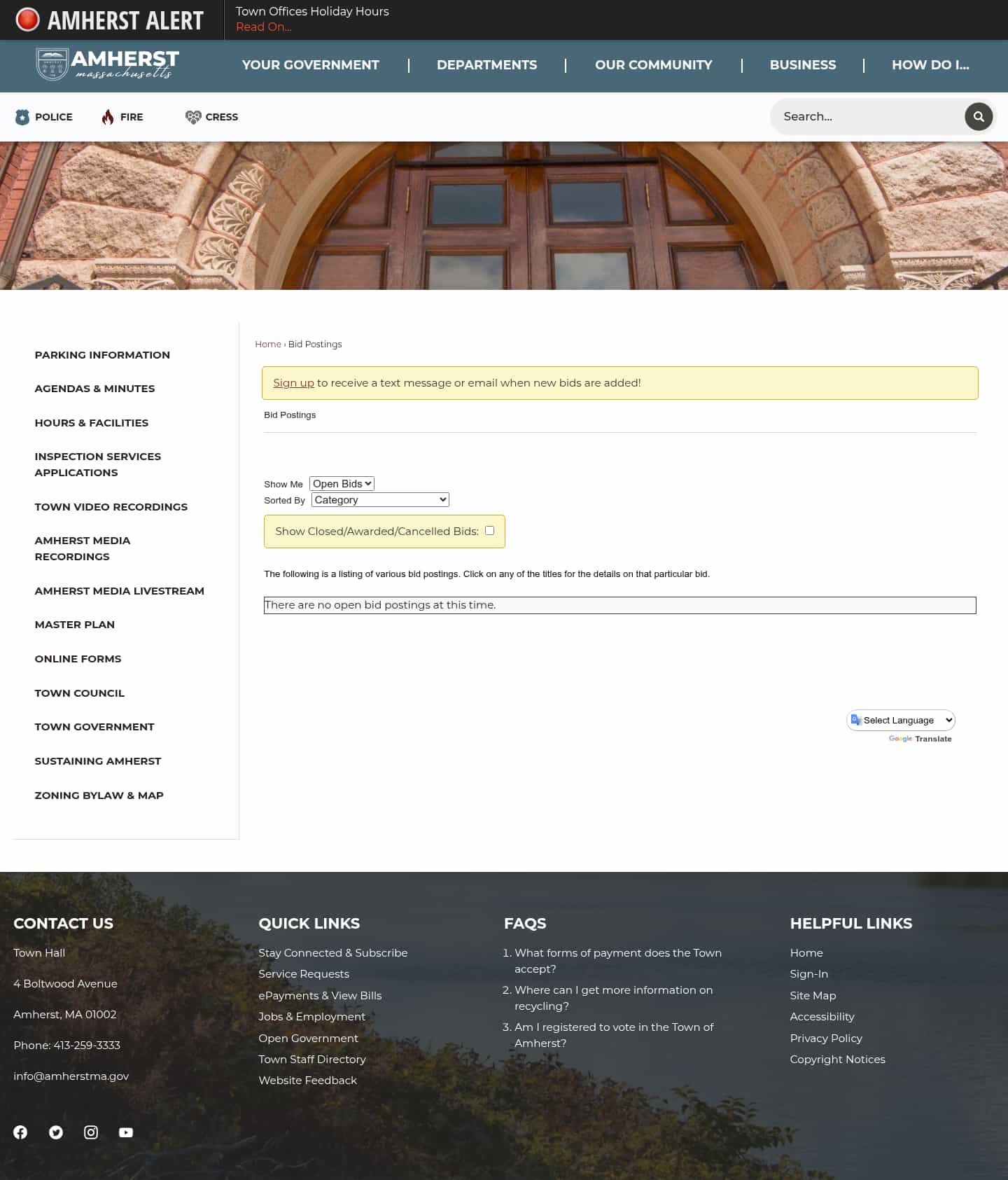The image size is (1008, 1180).
Task: Click the Police text link
Action: [x=54, y=117]
